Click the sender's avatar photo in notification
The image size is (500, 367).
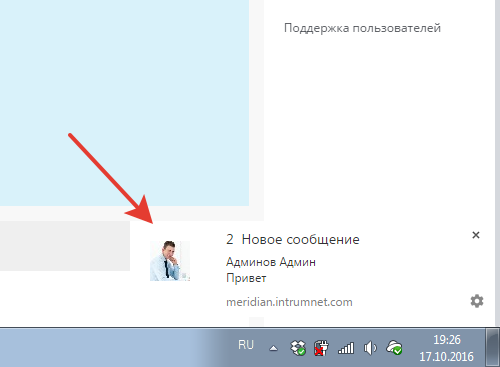point(170,261)
